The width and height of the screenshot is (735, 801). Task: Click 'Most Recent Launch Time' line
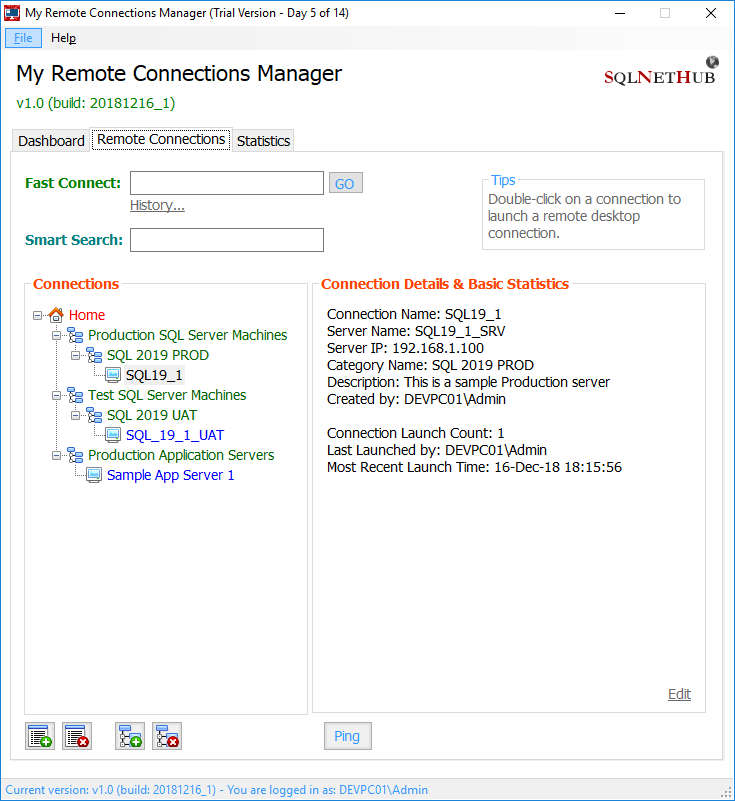pos(474,467)
